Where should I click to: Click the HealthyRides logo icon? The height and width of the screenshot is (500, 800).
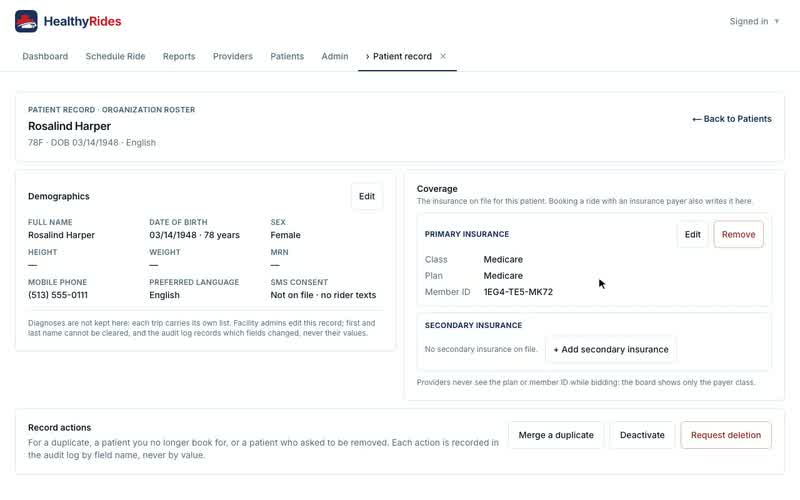[x=26, y=21]
